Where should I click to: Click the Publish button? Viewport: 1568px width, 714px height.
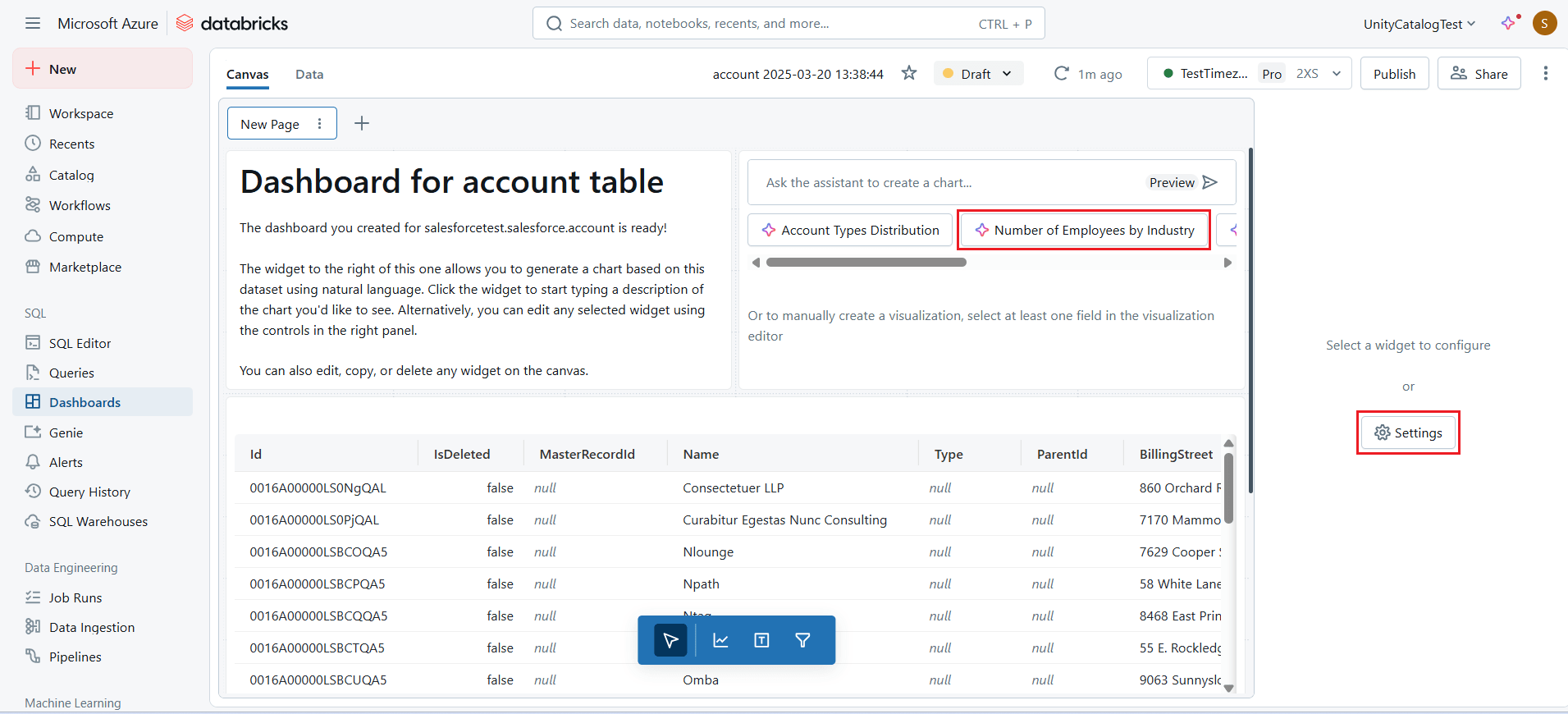(x=1393, y=73)
